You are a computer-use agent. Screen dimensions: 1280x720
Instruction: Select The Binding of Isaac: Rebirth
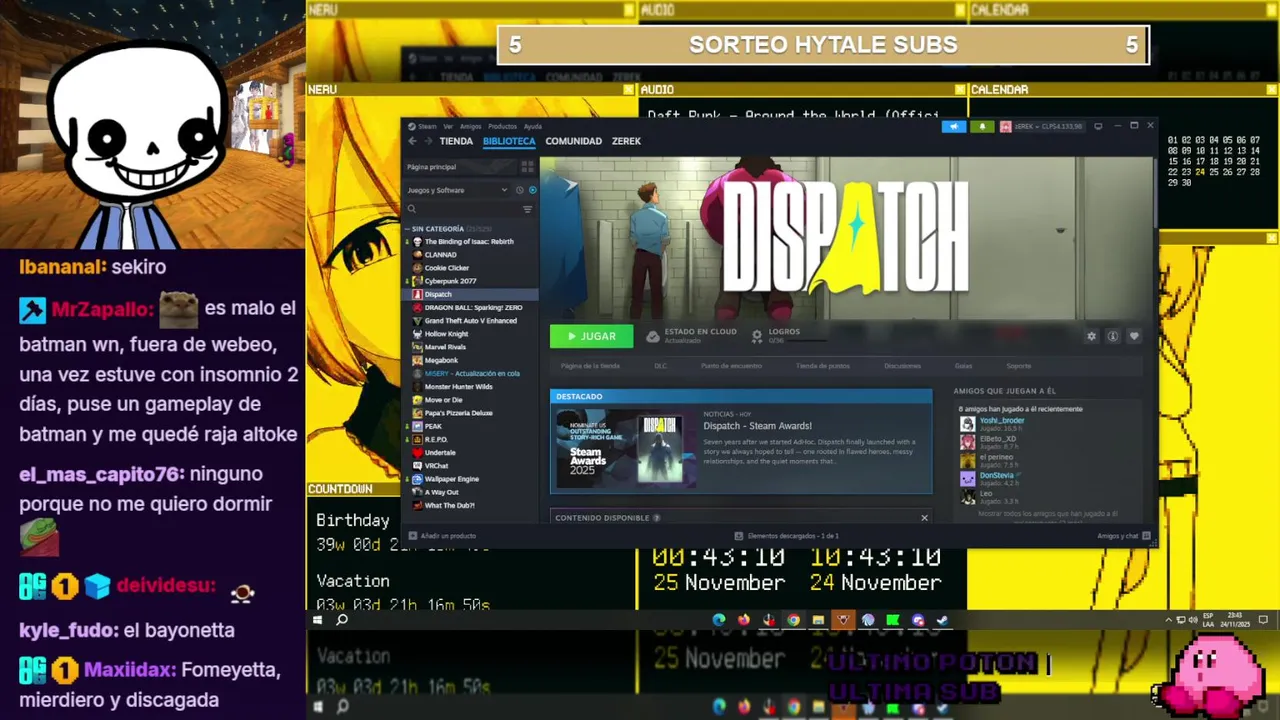point(469,242)
